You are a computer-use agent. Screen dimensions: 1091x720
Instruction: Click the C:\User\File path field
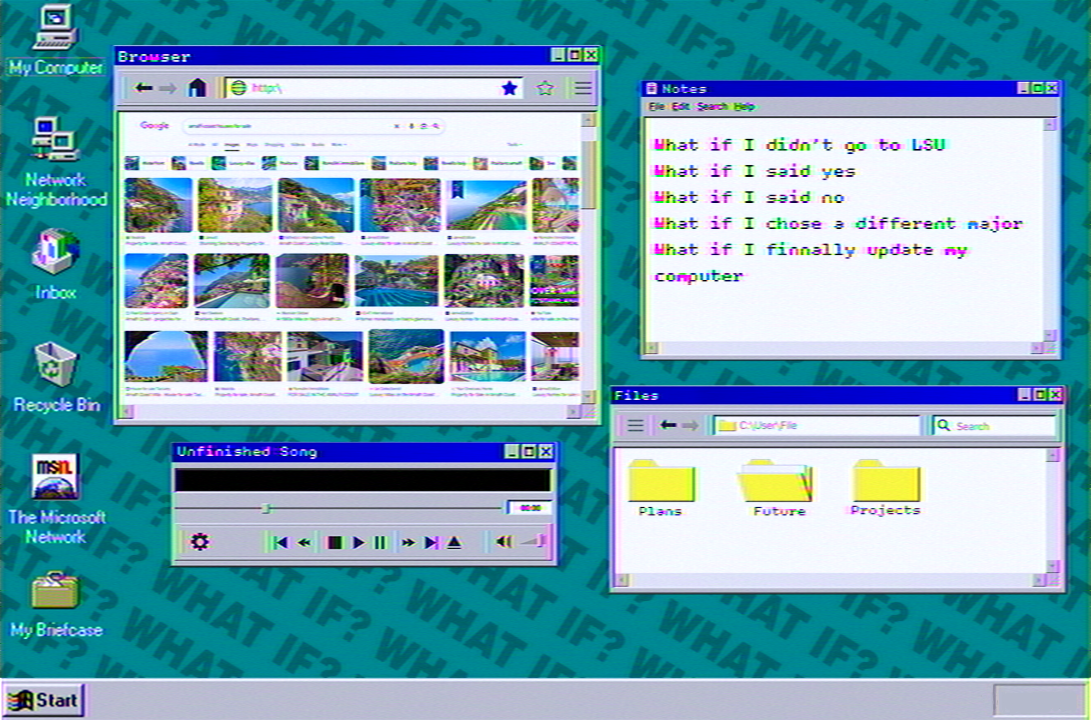coord(818,425)
